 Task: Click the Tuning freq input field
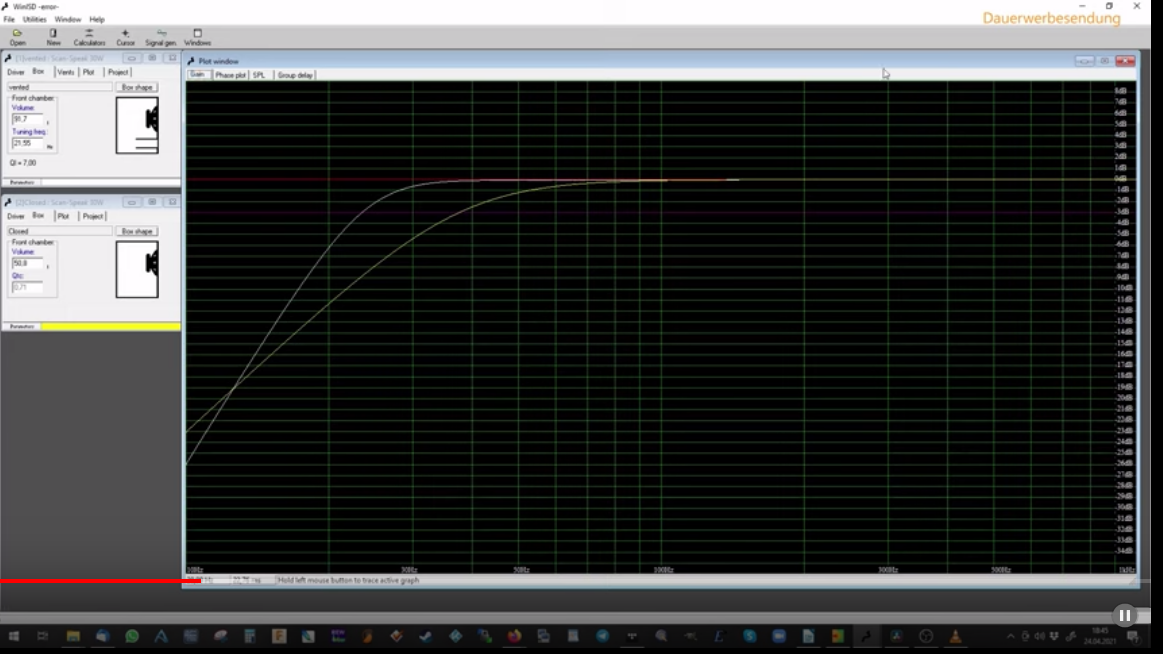click(x=27, y=143)
